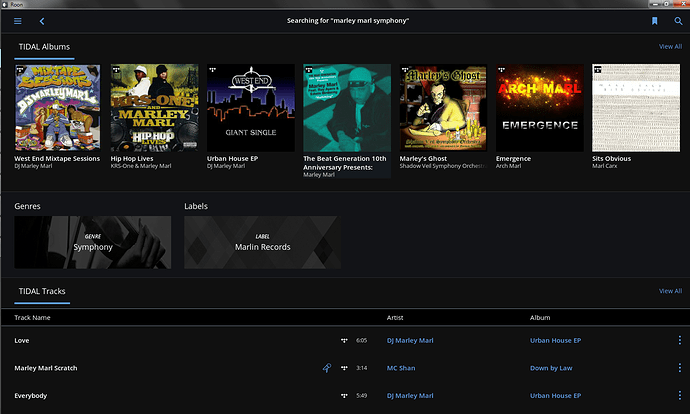Screen dimensions: 690x414
Task: View all TIDAL tracks
Action: 670,291
